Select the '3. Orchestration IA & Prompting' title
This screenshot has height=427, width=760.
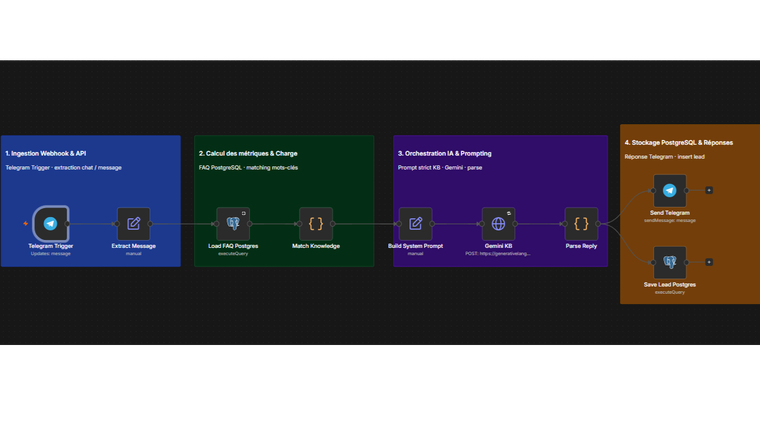[x=444, y=154]
